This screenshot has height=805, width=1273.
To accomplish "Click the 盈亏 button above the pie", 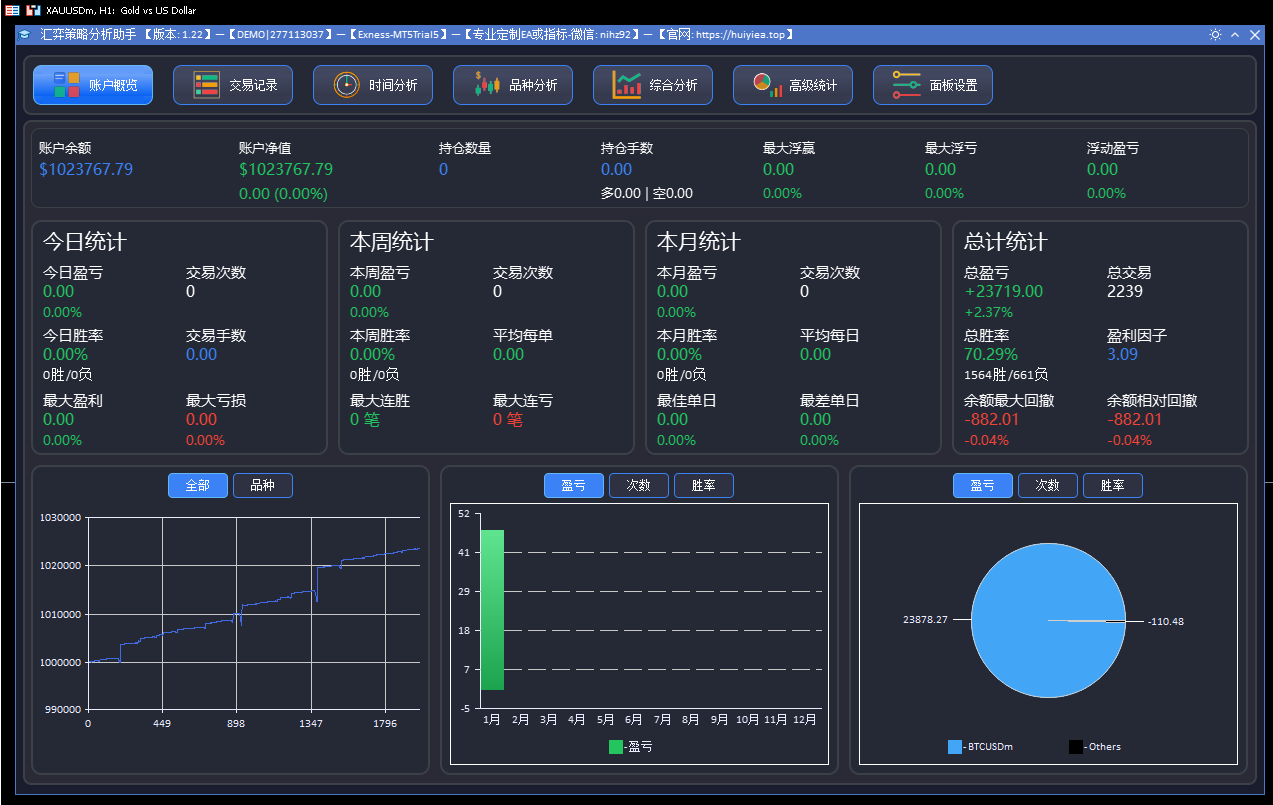I will click(x=982, y=485).
